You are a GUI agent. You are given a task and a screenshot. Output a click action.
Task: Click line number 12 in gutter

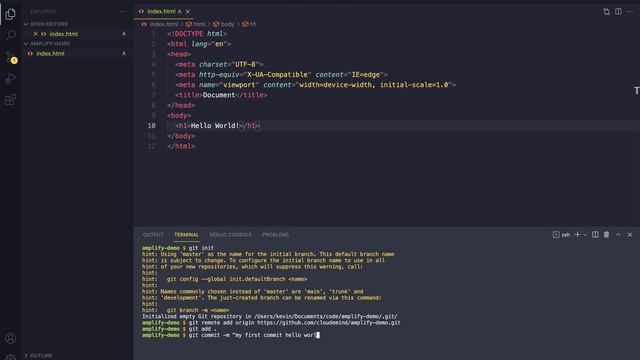(x=151, y=146)
